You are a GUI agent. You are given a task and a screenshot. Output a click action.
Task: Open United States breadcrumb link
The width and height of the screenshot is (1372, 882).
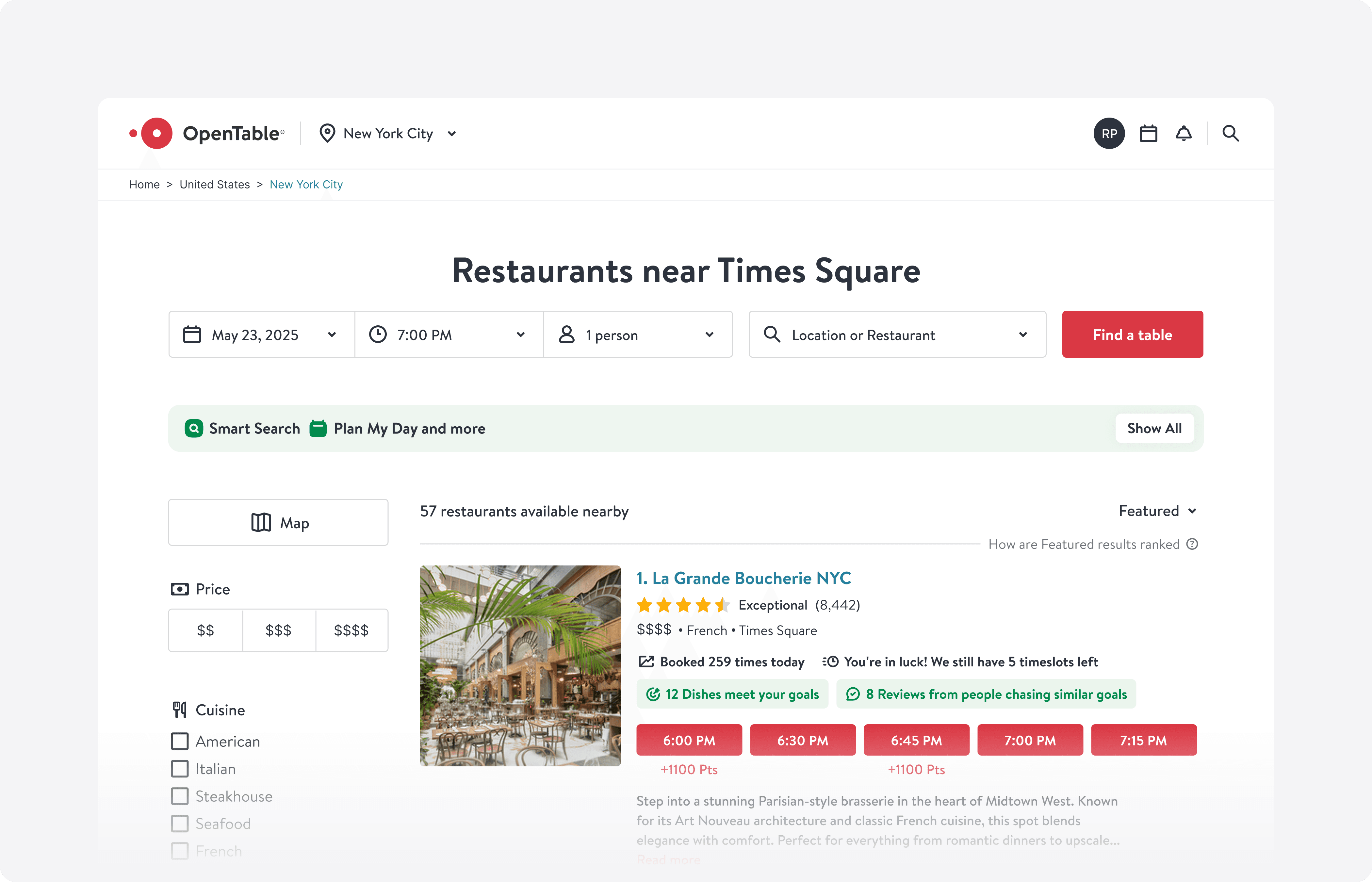tap(215, 185)
